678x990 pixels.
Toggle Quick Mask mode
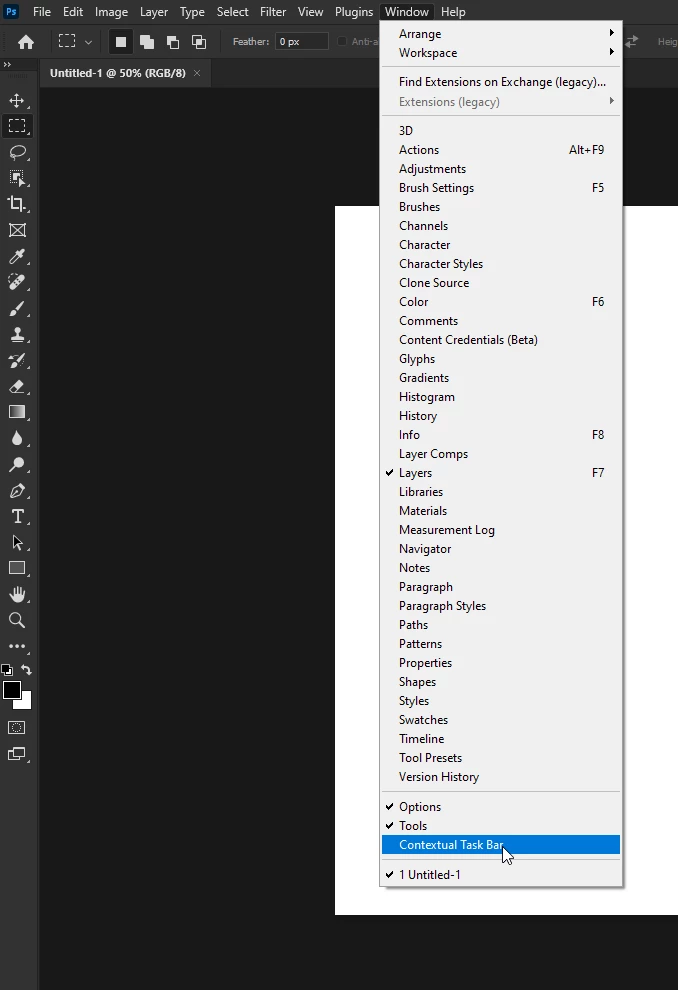point(16,728)
